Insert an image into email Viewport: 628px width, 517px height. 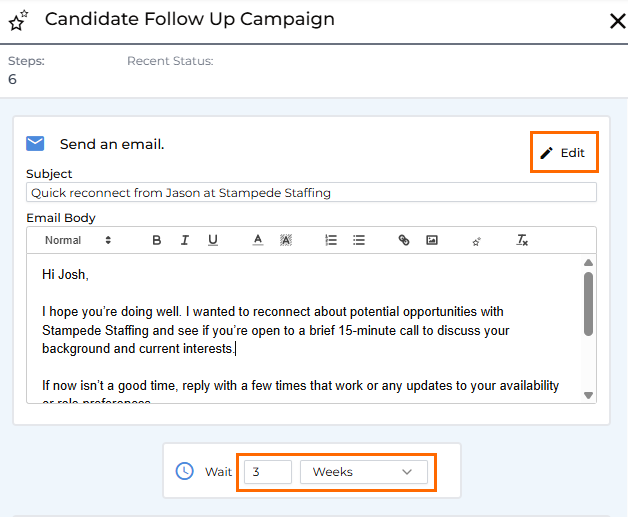pos(432,240)
